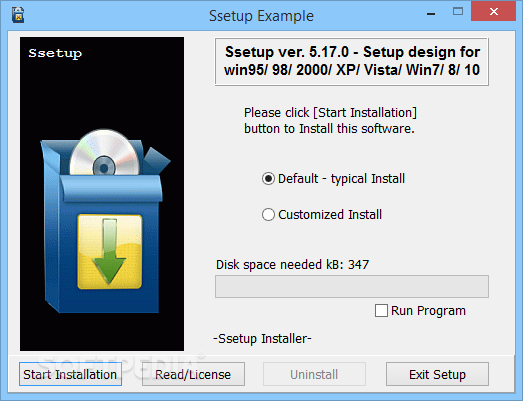523x401 pixels.
Task: Click the 'Ssetup' logo text on black panel
Action: pyautogui.click(x=55, y=53)
